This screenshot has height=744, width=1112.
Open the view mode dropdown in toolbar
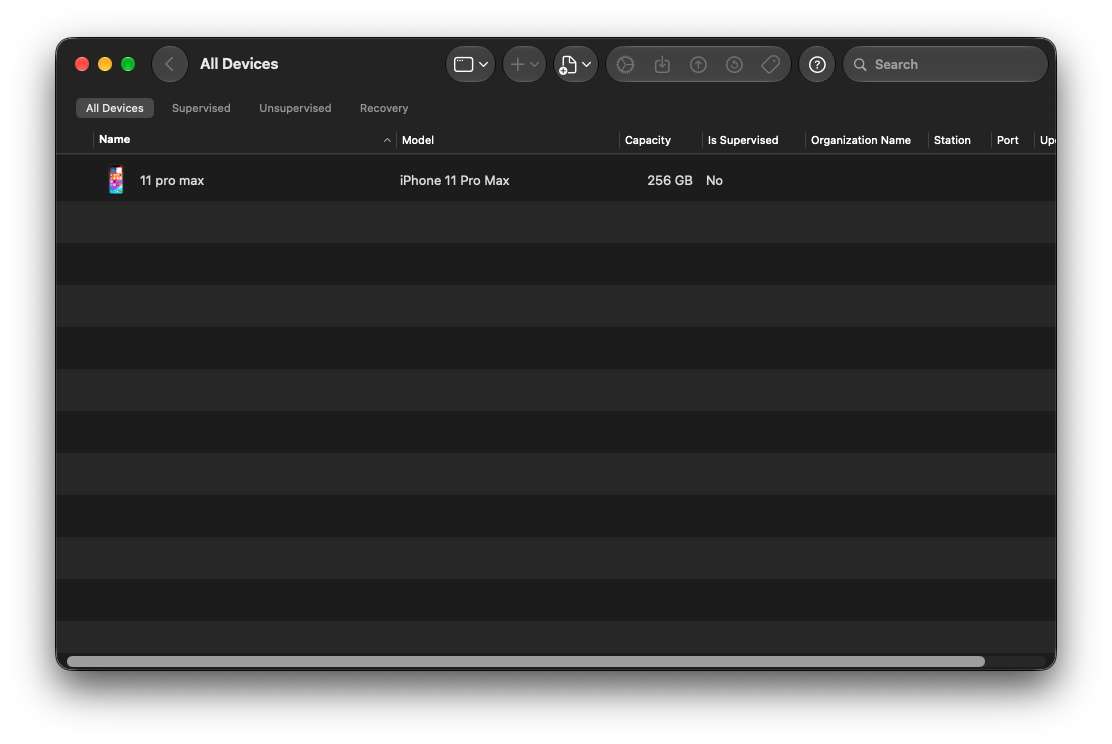(470, 65)
